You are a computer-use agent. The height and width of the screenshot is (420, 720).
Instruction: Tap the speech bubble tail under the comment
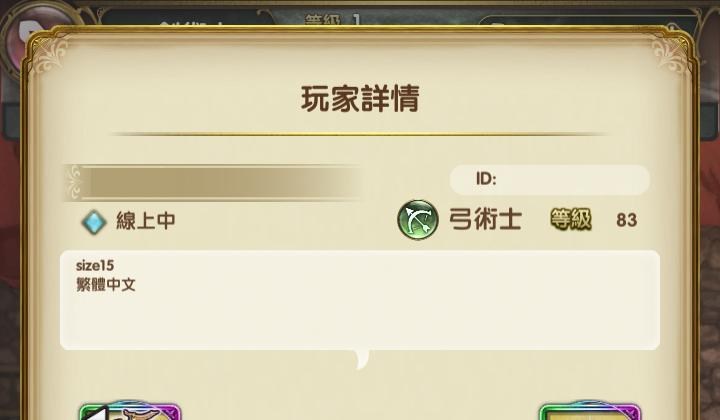click(362, 359)
